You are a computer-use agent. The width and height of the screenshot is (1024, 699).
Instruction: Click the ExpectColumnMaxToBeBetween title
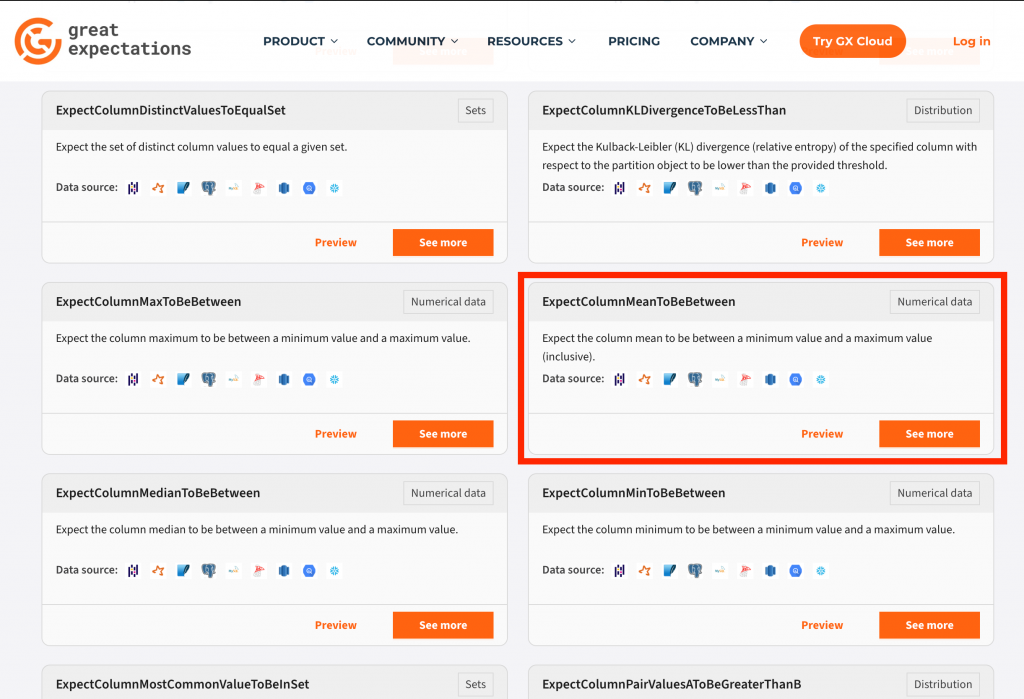[x=148, y=302]
